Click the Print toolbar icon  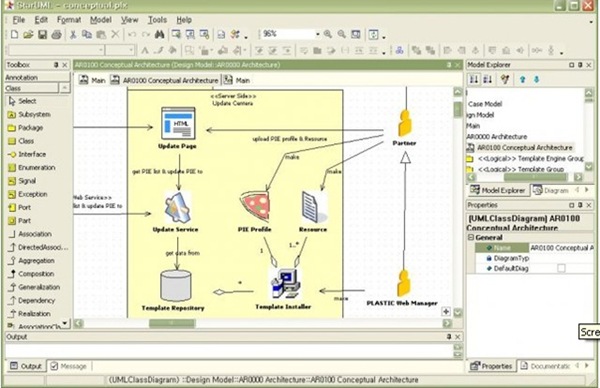point(57,34)
